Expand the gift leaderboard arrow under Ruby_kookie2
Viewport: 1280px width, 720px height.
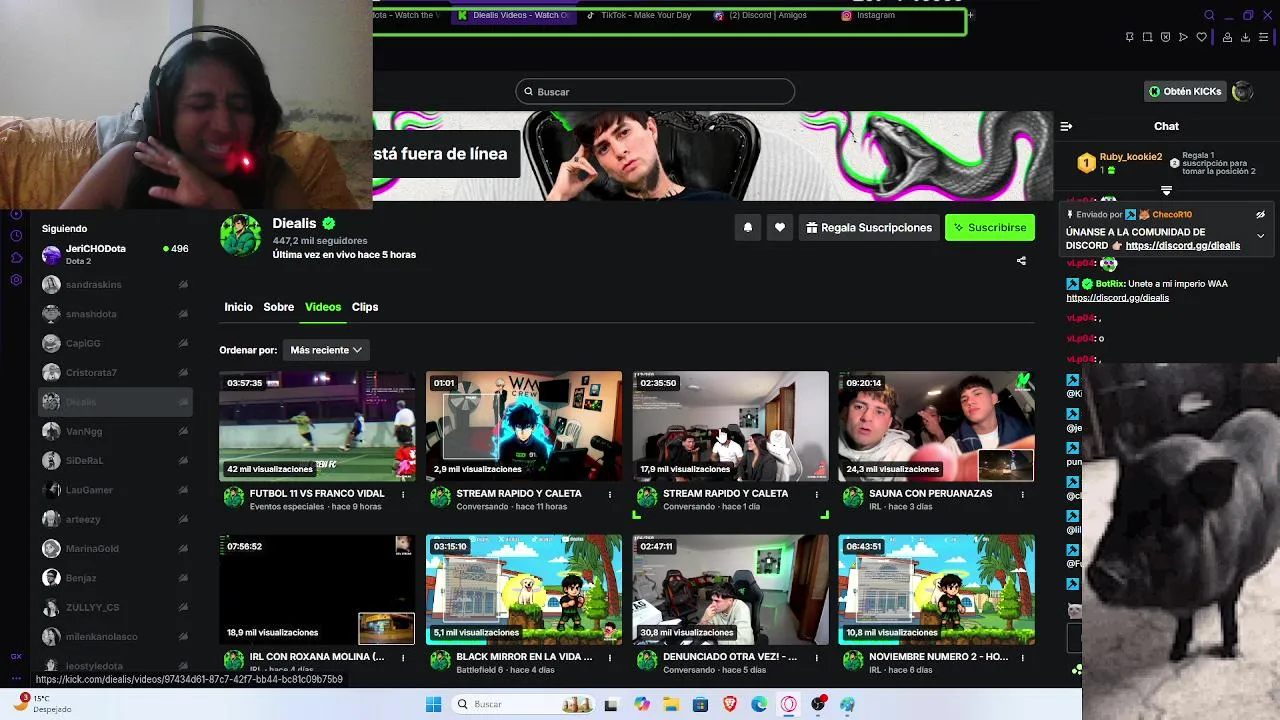[x=1166, y=190]
